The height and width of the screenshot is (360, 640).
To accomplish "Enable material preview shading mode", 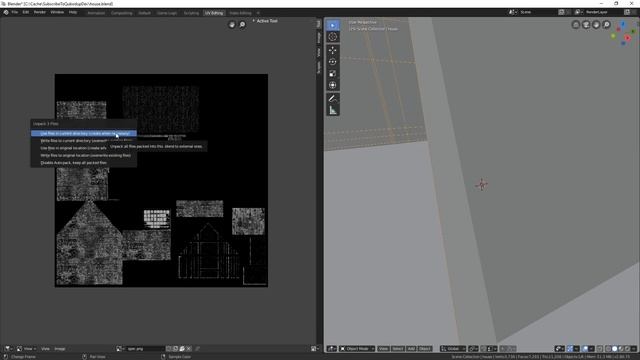I will point(621,349).
